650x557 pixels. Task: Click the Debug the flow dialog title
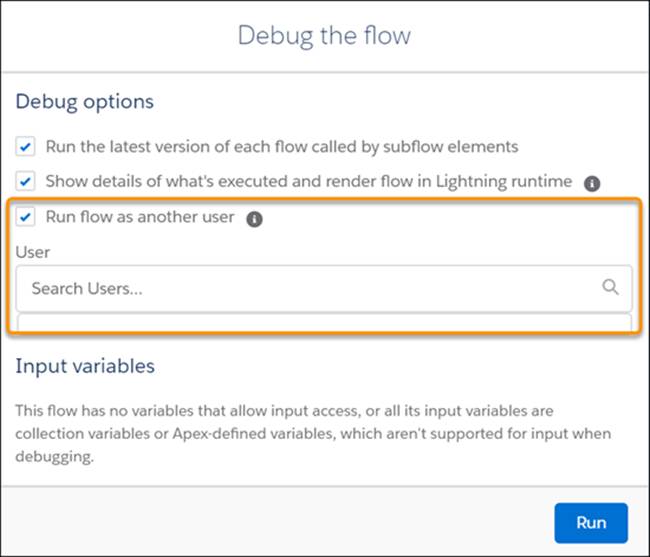pyautogui.click(x=324, y=36)
